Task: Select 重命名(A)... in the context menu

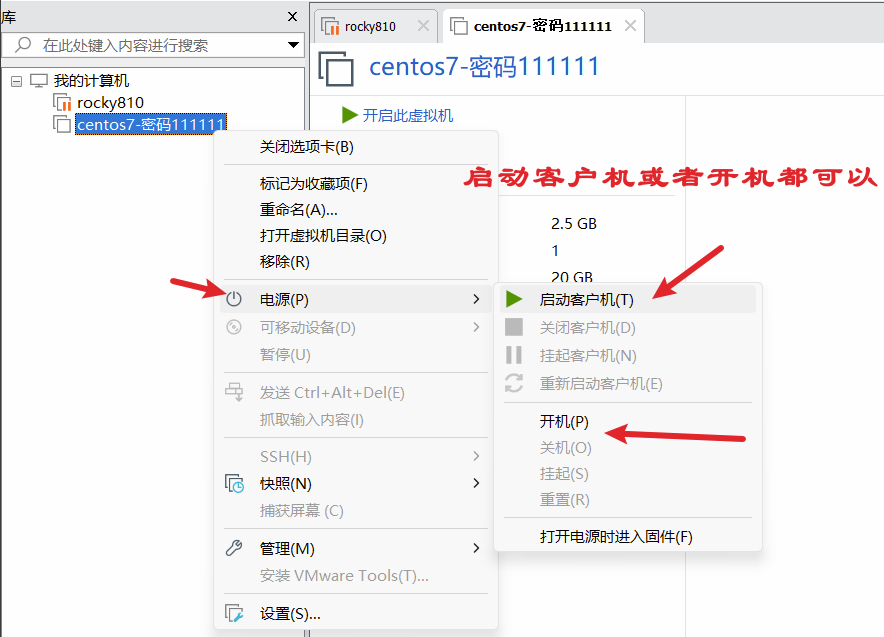Action: click(298, 210)
